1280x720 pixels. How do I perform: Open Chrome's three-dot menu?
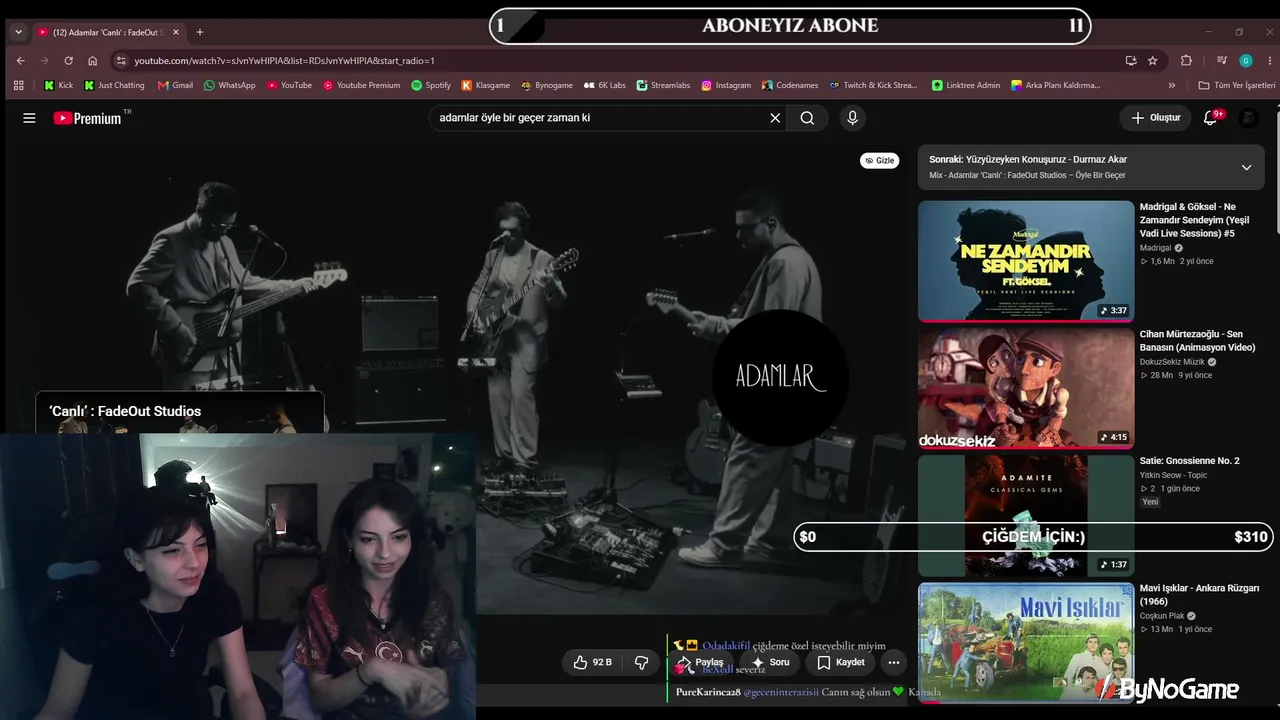[1268, 60]
